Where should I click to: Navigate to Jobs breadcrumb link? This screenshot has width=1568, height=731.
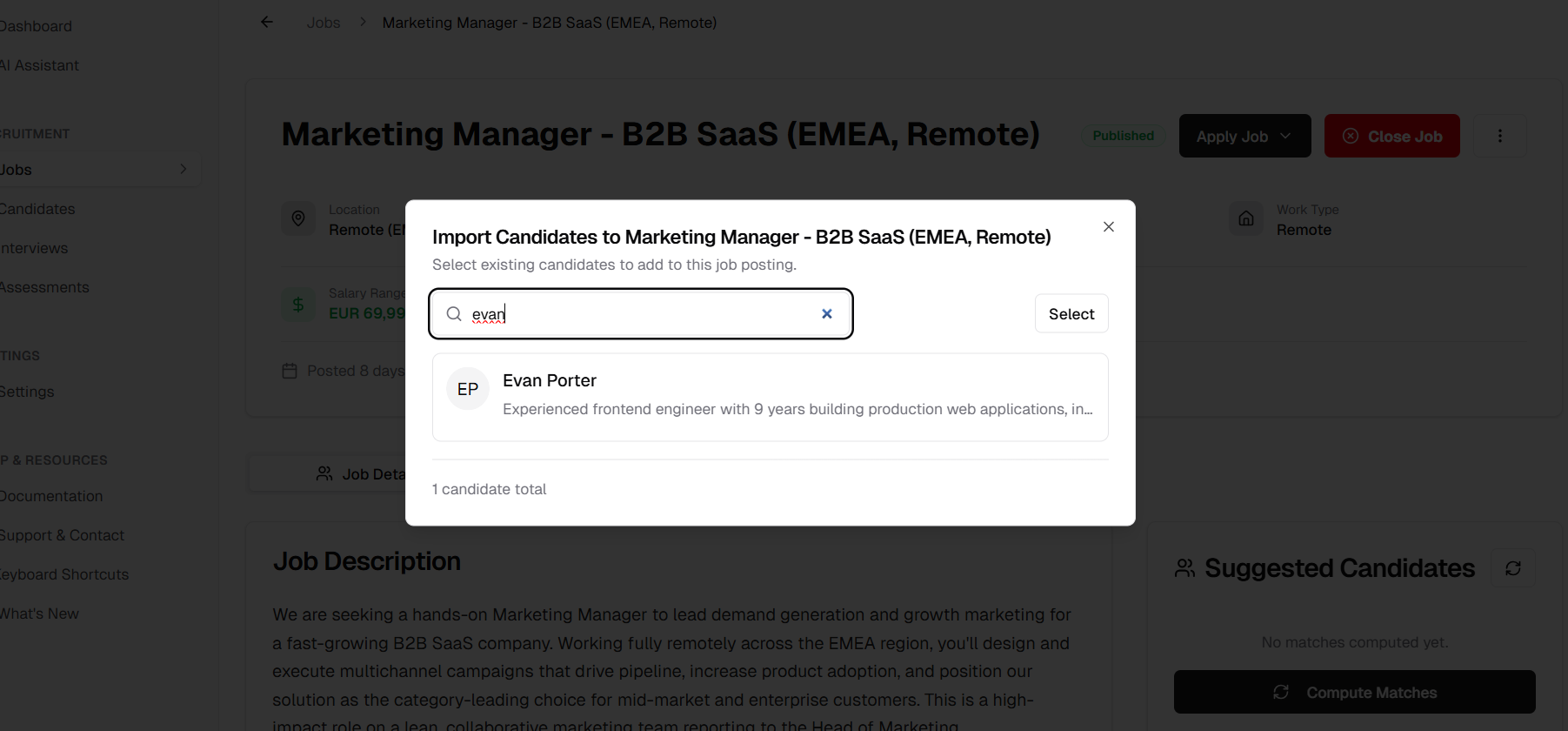click(324, 23)
